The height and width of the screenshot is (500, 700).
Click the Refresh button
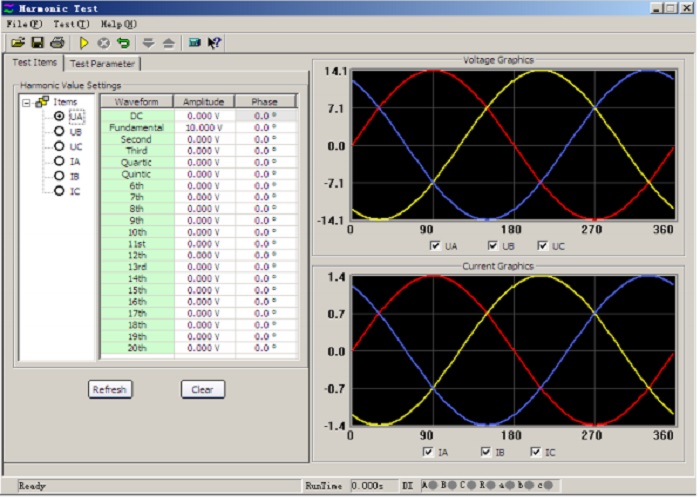[110, 389]
